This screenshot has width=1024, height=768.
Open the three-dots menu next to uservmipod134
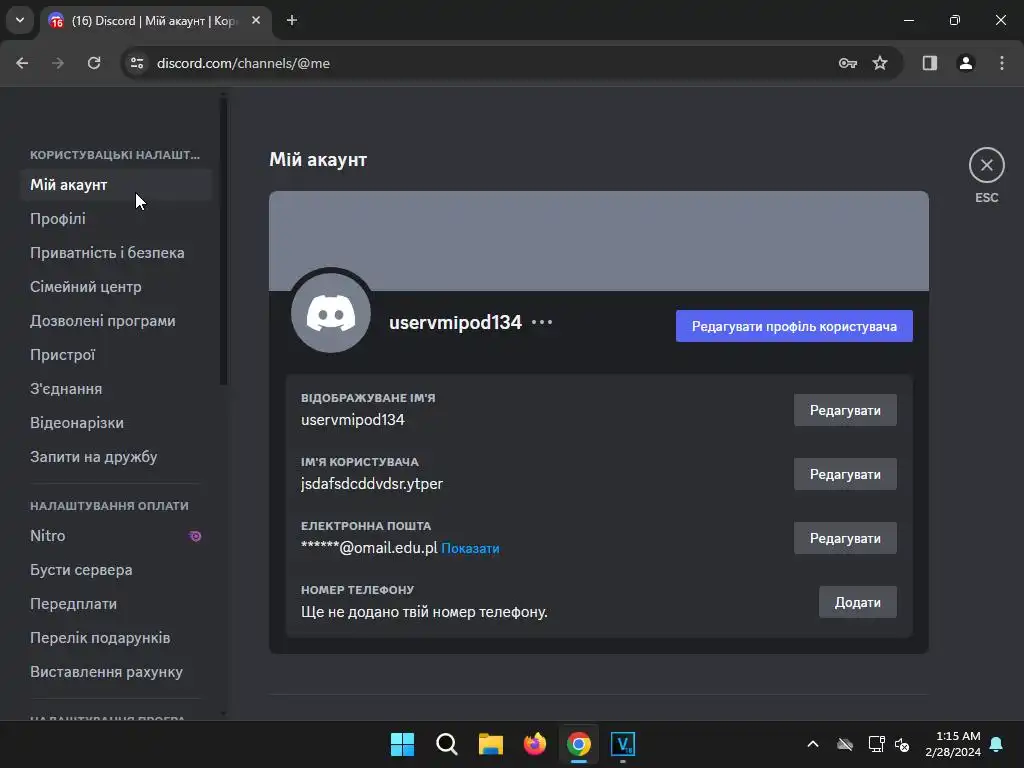tap(542, 322)
